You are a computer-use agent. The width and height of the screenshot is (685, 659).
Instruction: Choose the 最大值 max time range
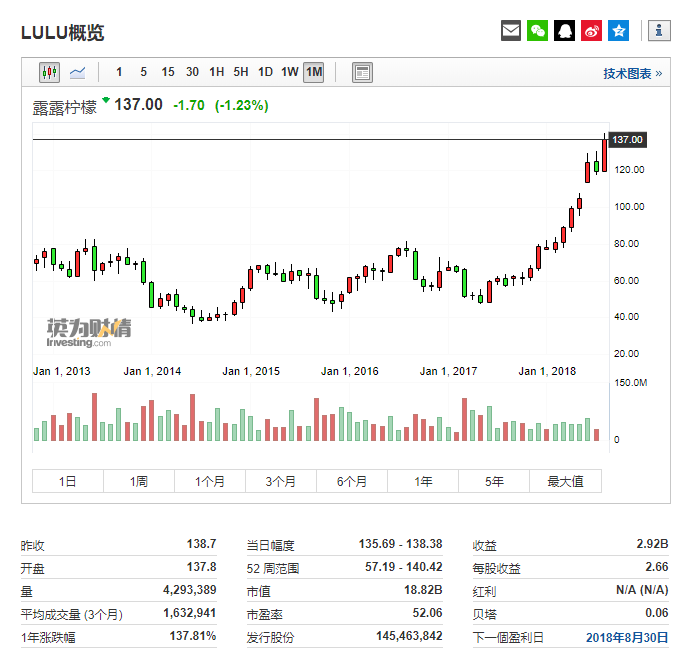point(565,481)
